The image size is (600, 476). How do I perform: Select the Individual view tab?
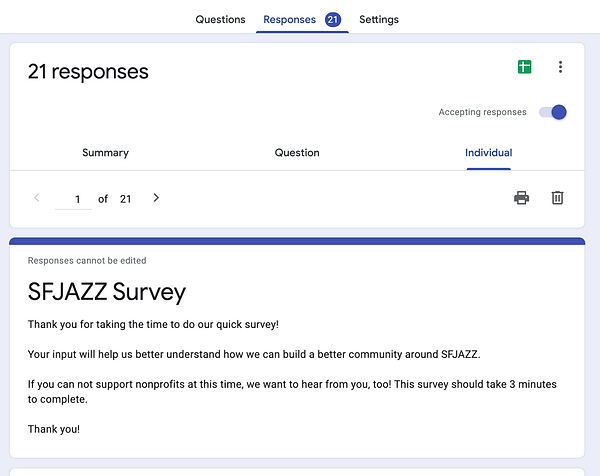[489, 153]
